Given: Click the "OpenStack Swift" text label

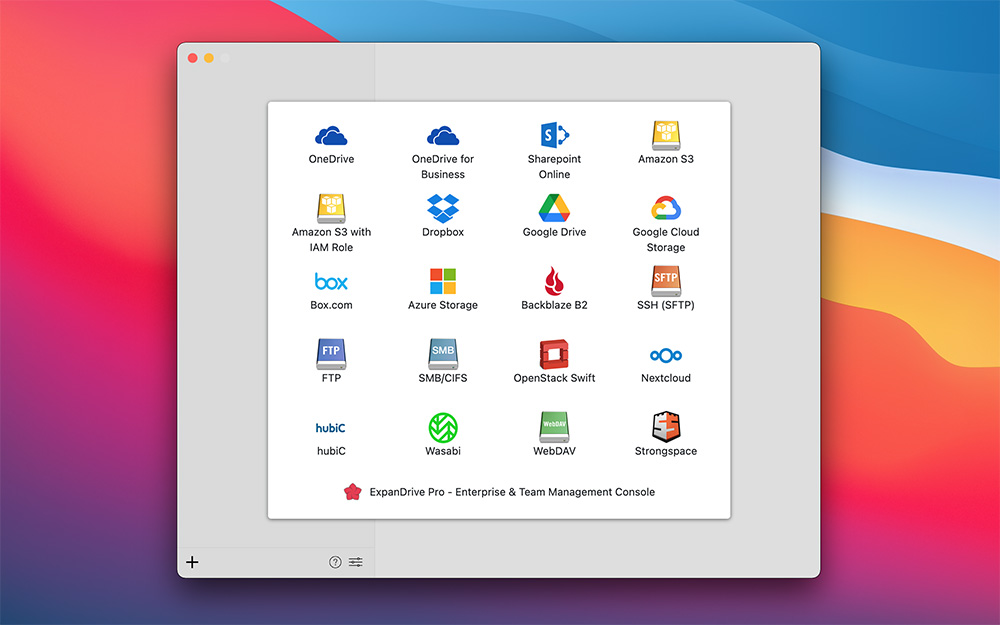Looking at the screenshot, I should click(x=554, y=378).
